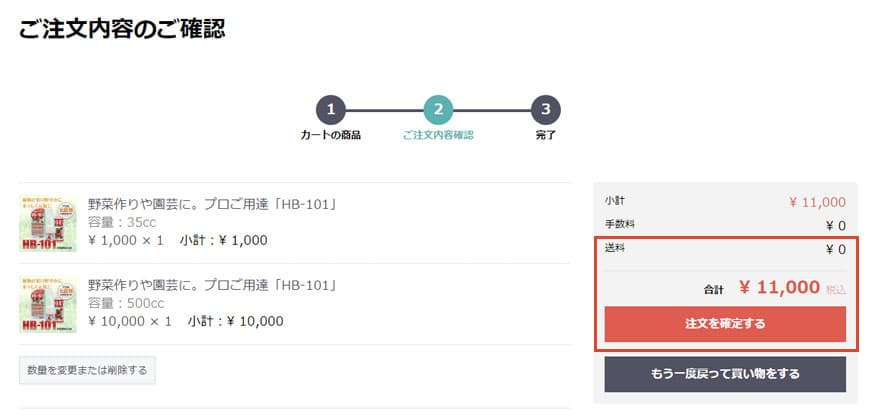Click the 35cc HB-101 product title
This screenshot has height=419, width=873.
coord(213,204)
